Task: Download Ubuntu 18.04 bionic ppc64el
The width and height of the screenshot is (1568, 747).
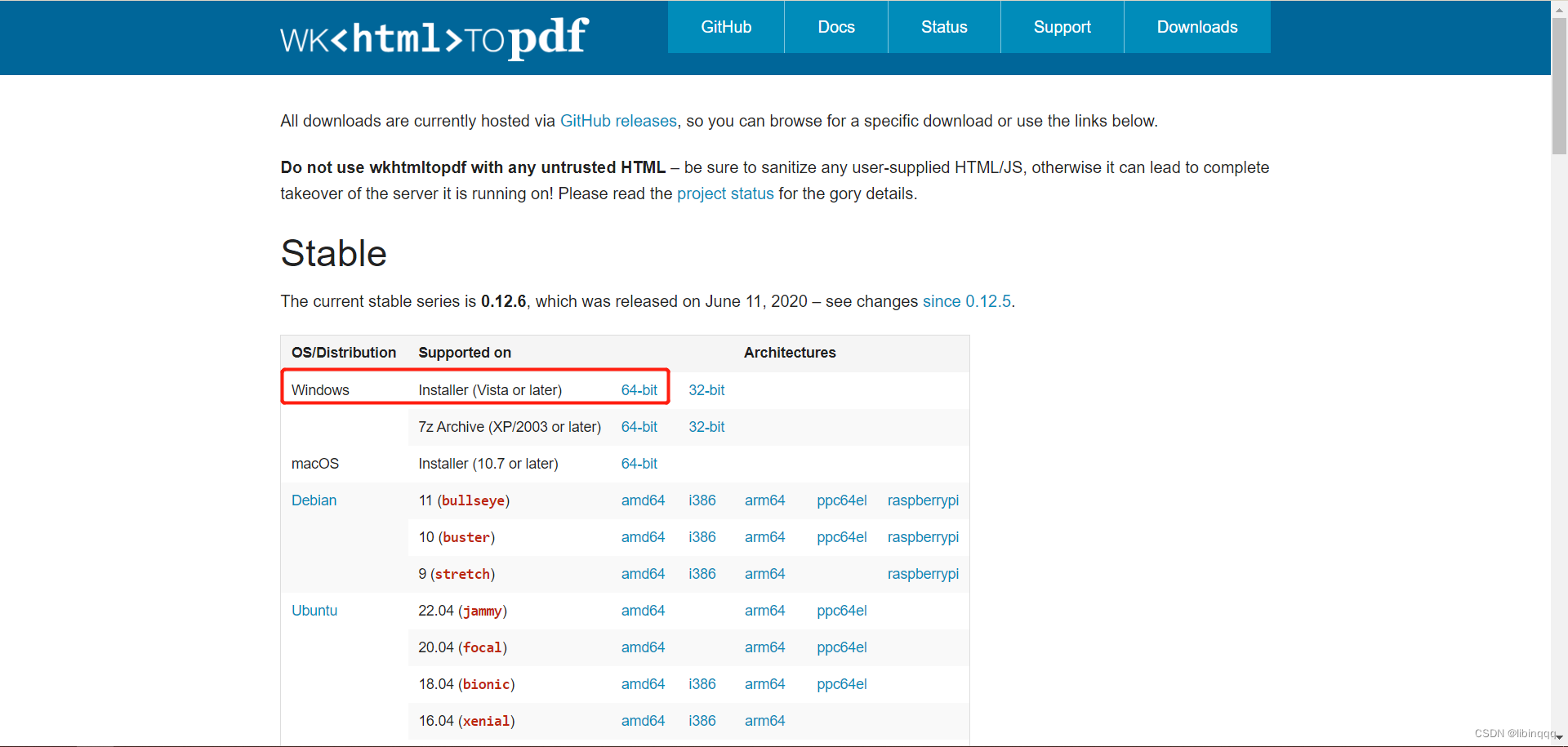Action: [842, 684]
